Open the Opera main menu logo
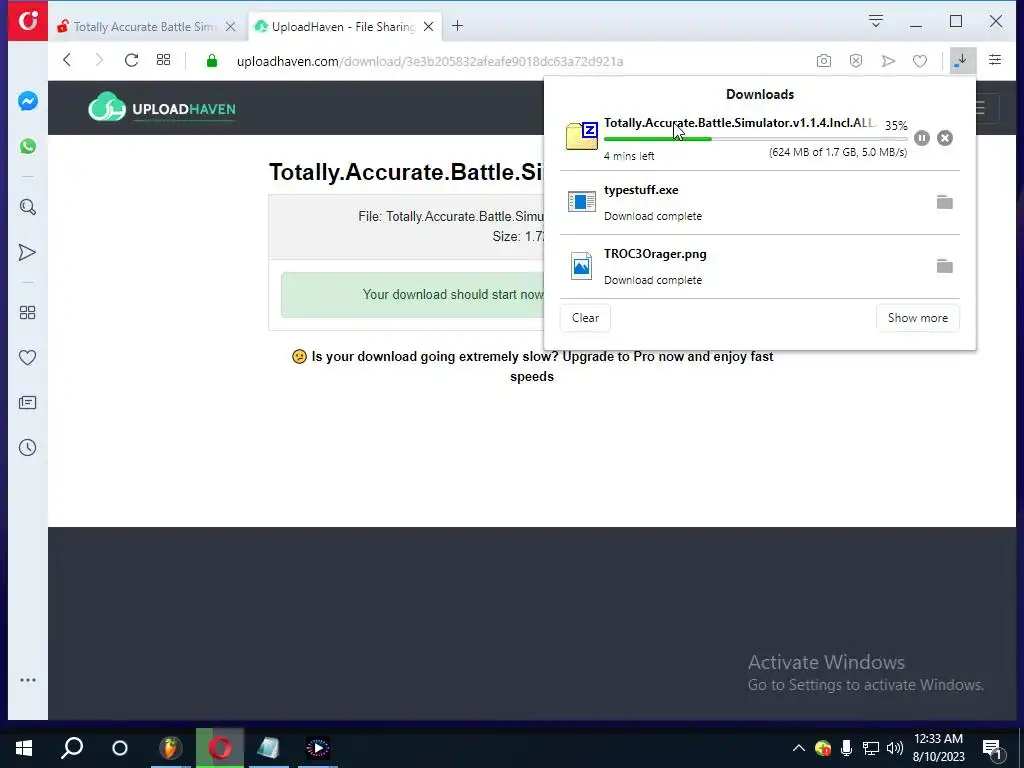 27,21
